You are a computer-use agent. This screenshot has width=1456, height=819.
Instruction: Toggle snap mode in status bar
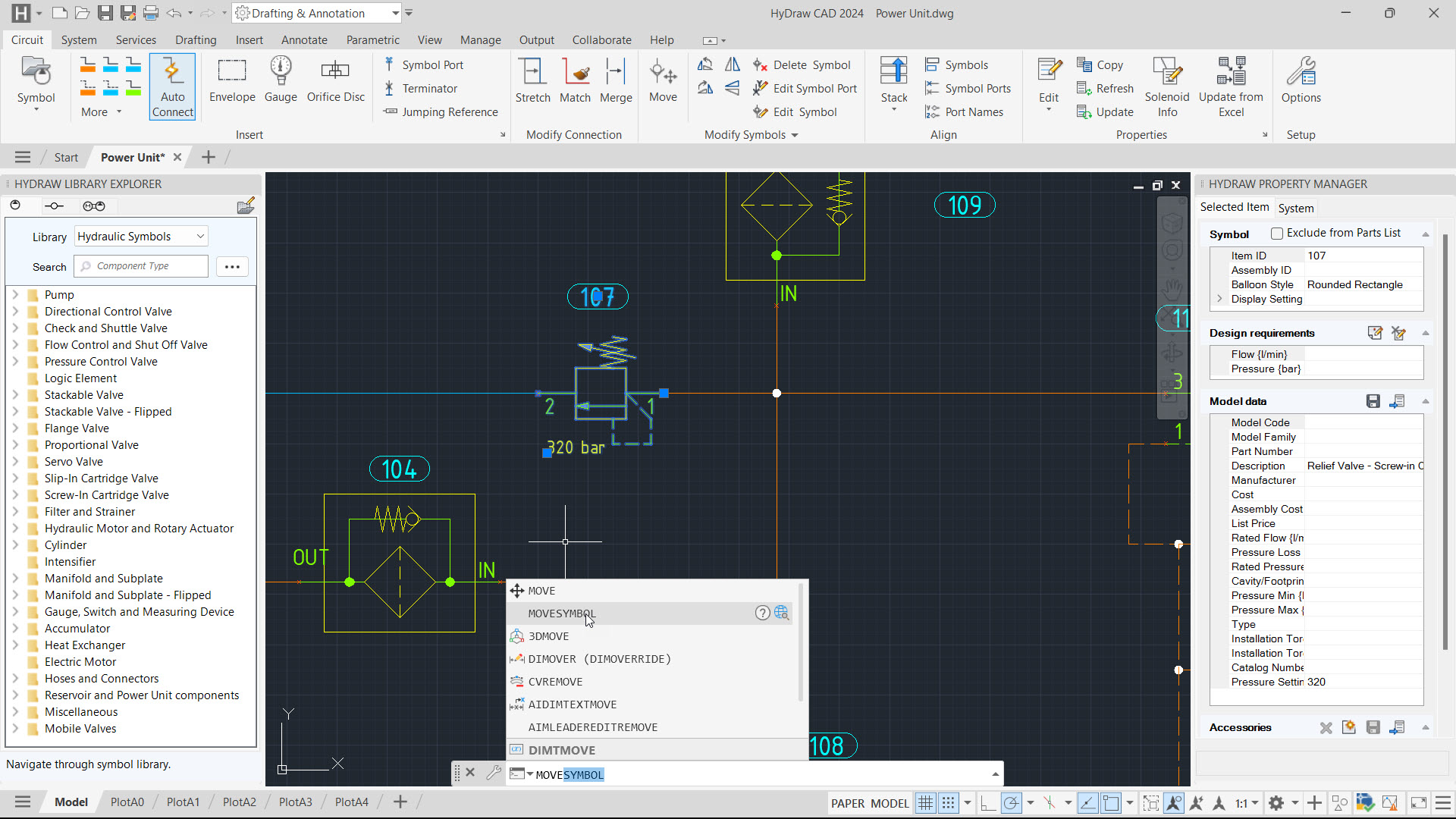pos(948,803)
